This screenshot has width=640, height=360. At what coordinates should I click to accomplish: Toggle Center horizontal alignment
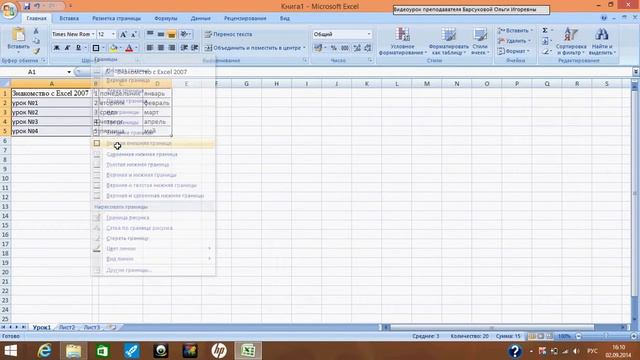coord(161,48)
